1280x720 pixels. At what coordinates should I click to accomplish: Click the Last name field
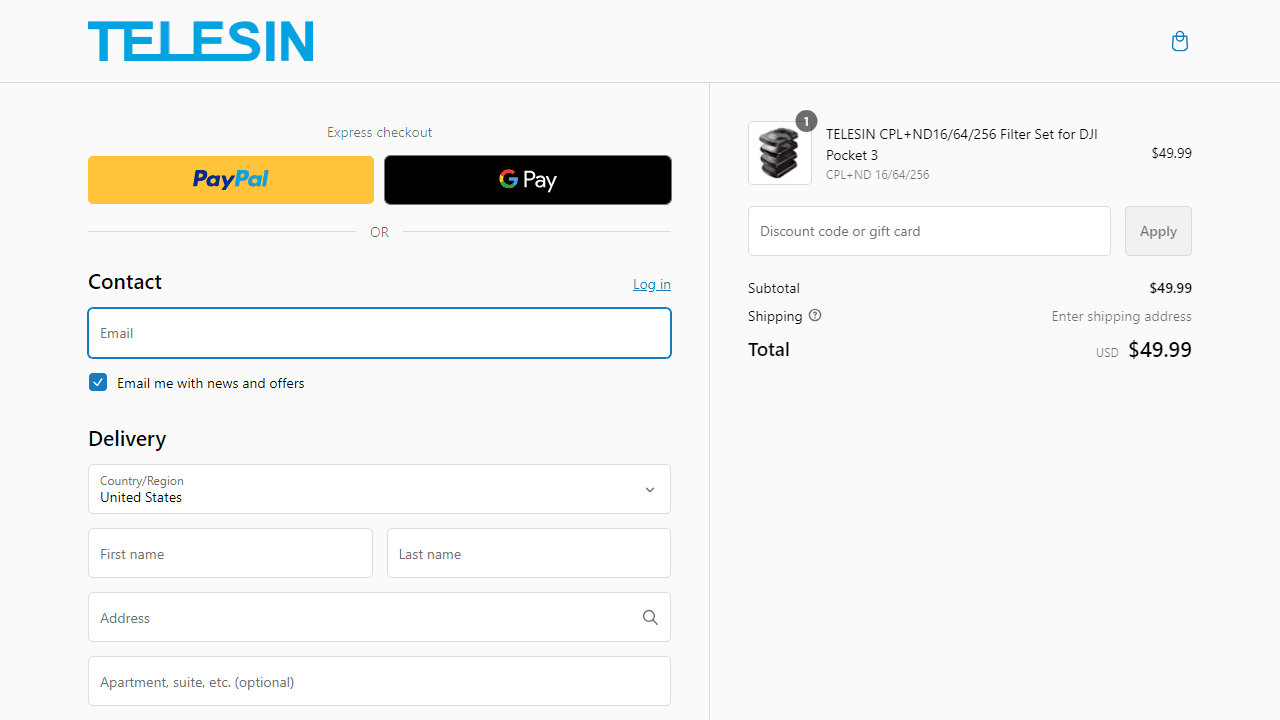(528, 553)
